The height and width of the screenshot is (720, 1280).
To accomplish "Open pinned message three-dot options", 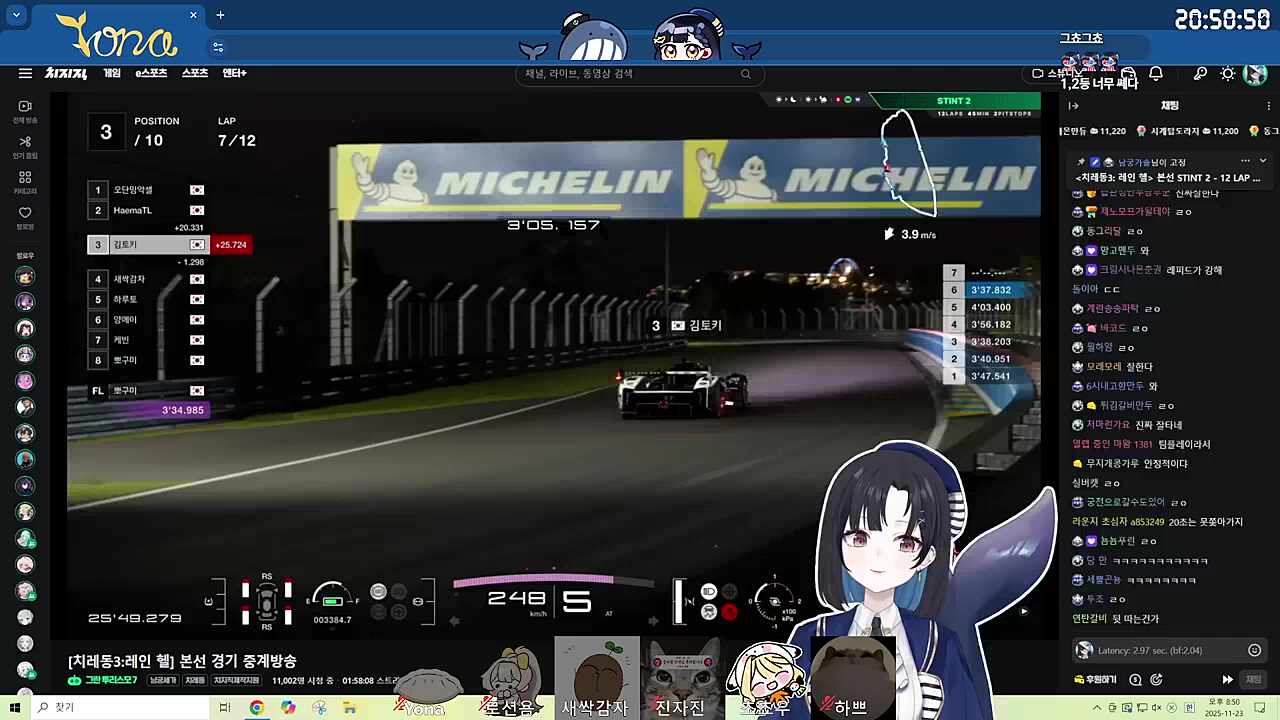I will click(x=1245, y=161).
